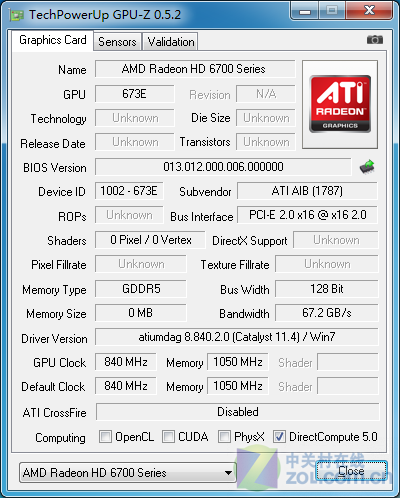Click the camera screenshot icon
The image size is (400, 498).
[375, 40]
